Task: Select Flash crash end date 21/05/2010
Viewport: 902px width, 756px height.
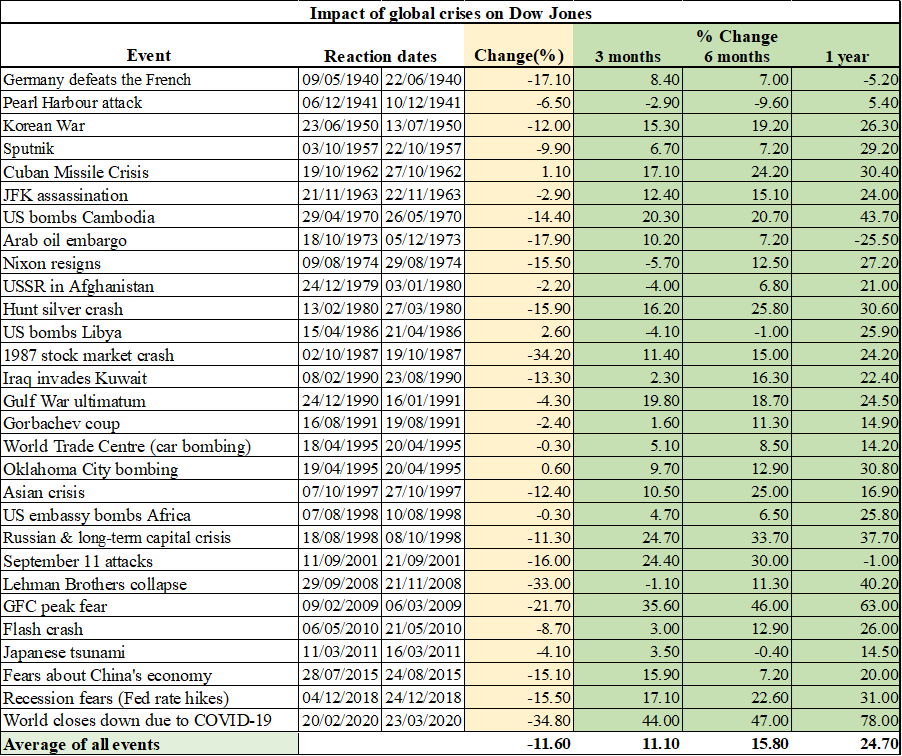Action: pyautogui.click(x=423, y=629)
